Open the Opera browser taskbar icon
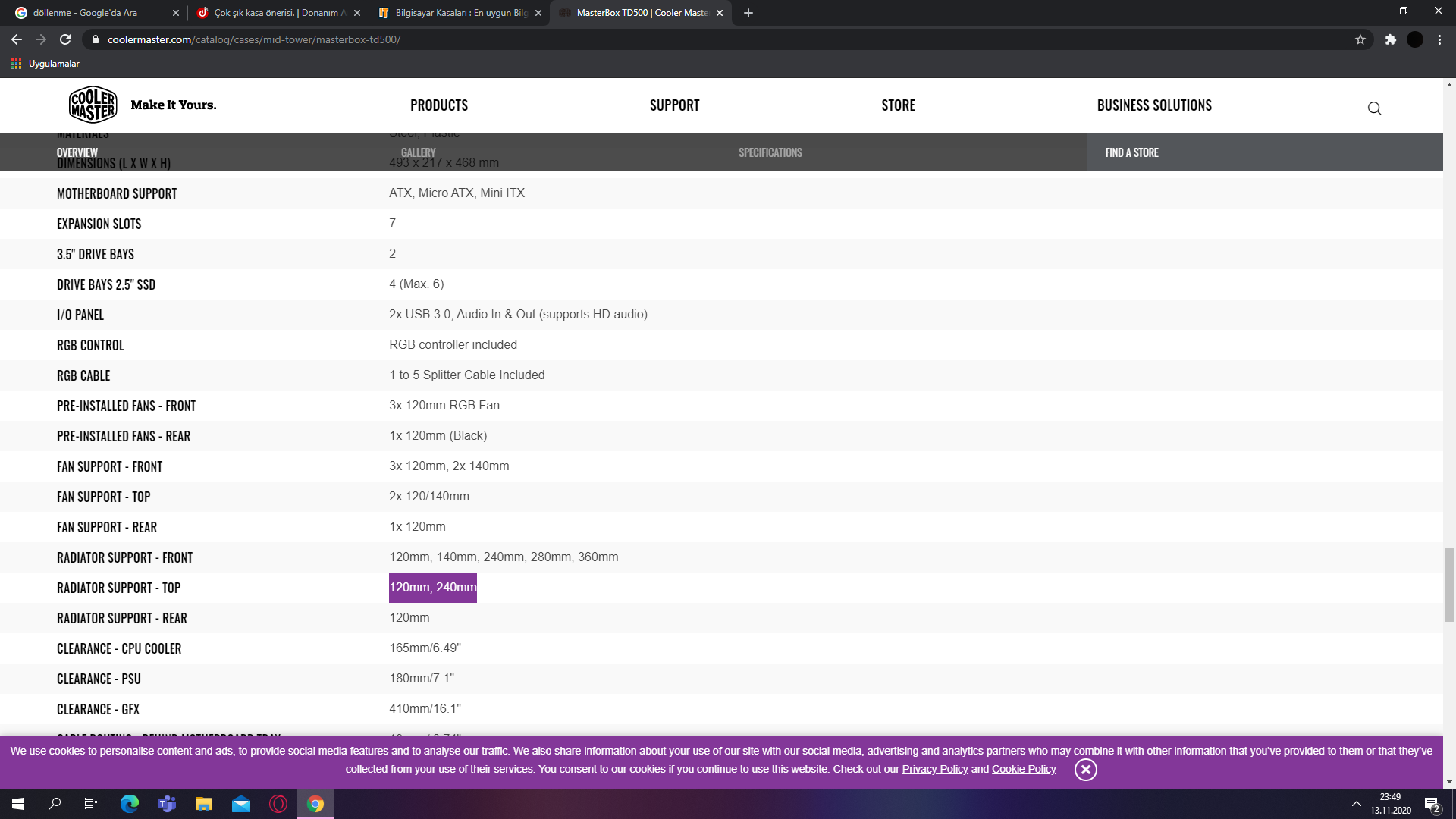This screenshot has height=819, width=1456. pyautogui.click(x=278, y=804)
